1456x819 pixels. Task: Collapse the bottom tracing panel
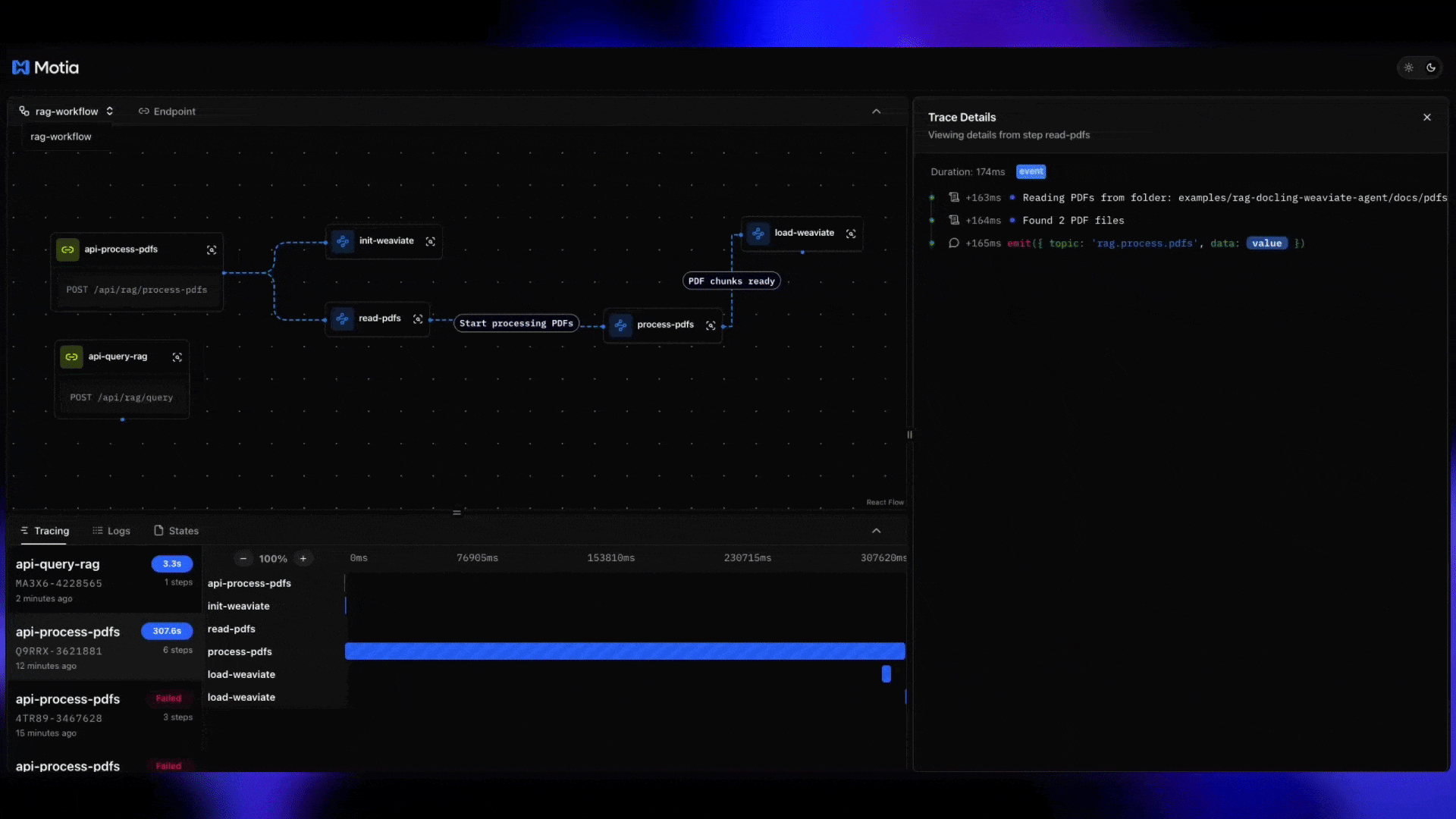(876, 531)
